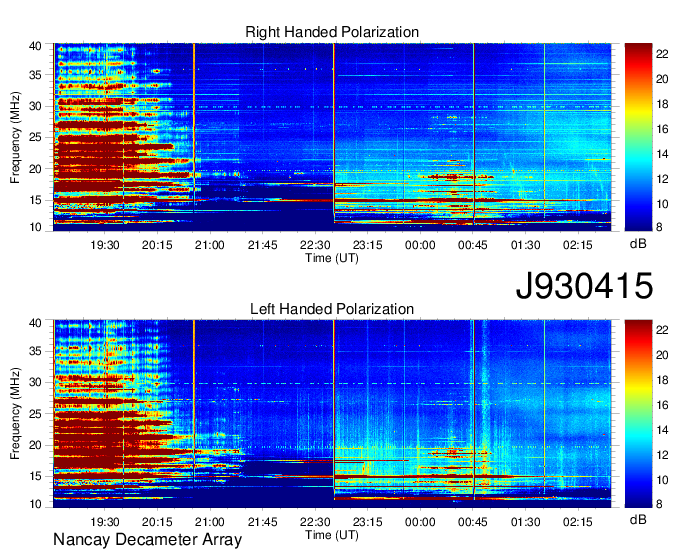This screenshot has width=680, height=552.
Task: Click the 'Left Handed Polarization' plot title
Action: point(332,309)
